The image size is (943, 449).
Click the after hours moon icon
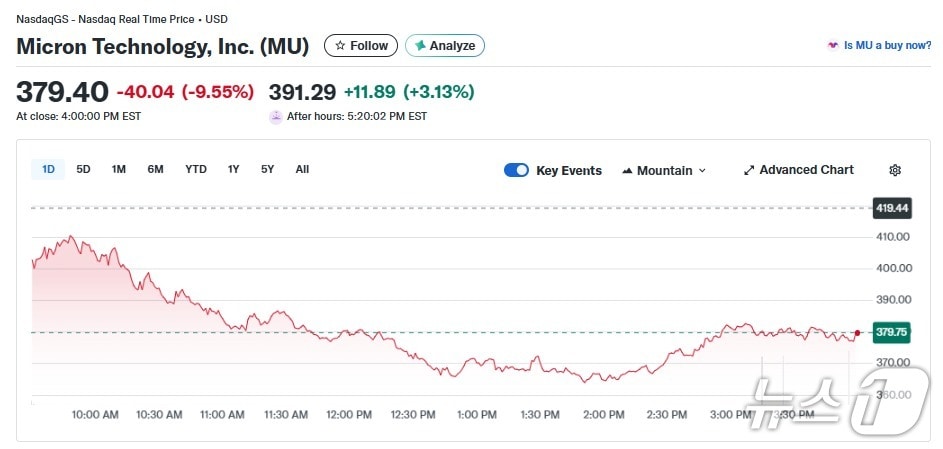[x=276, y=117]
